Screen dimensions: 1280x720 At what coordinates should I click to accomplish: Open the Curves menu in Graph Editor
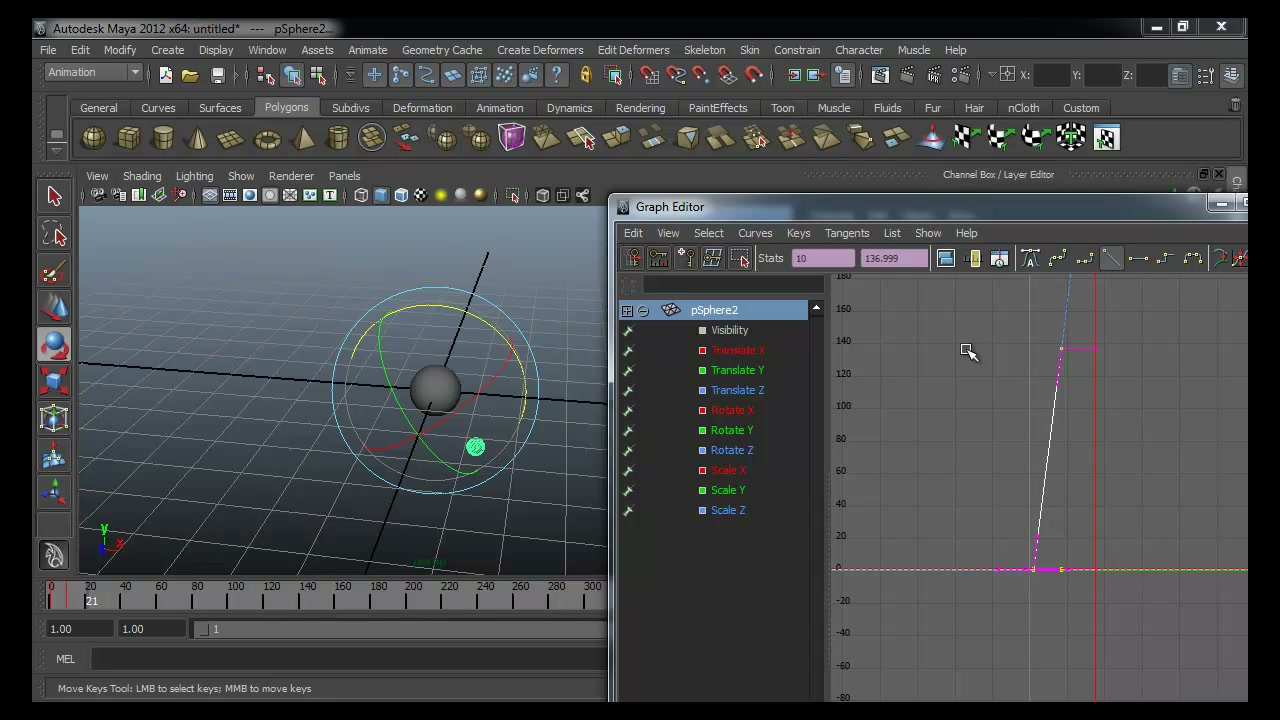755,233
